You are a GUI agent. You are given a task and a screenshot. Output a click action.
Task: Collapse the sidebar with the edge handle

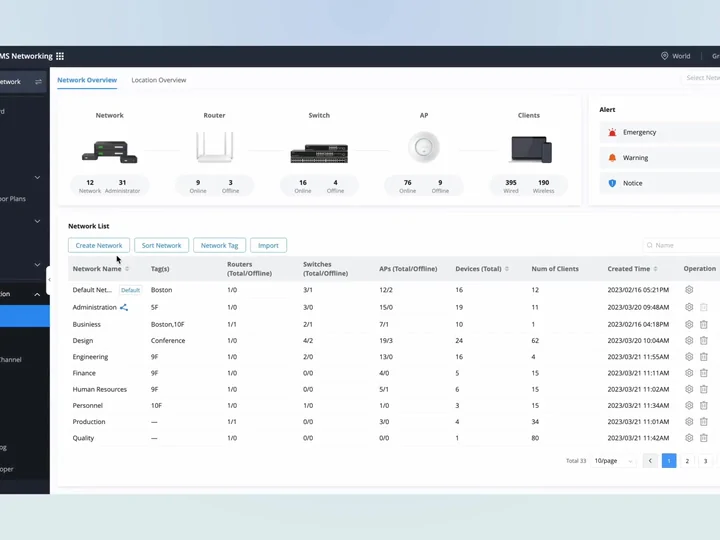[x=49, y=279]
